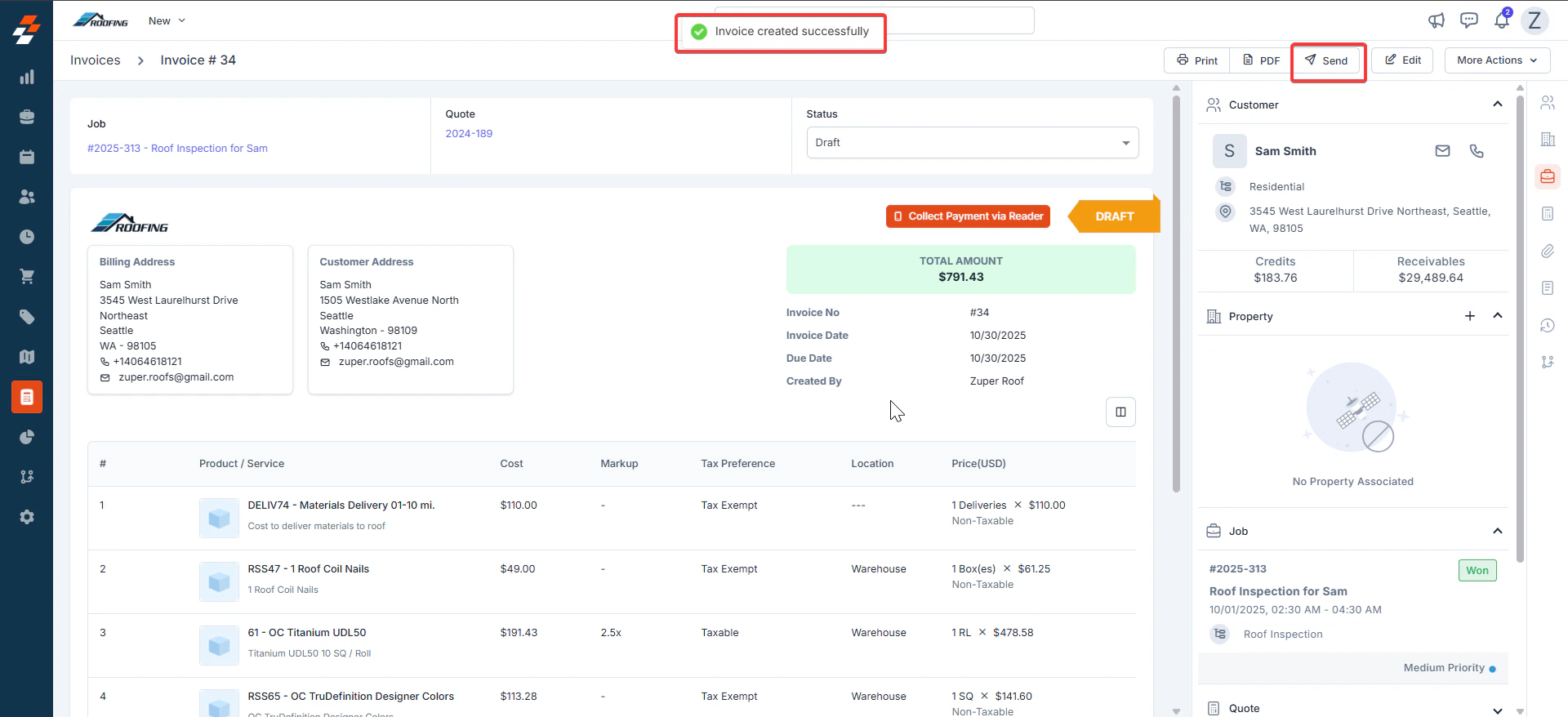Open the chat messages icon in header
The image size is (1568, 717).
tap(1469, 20)
